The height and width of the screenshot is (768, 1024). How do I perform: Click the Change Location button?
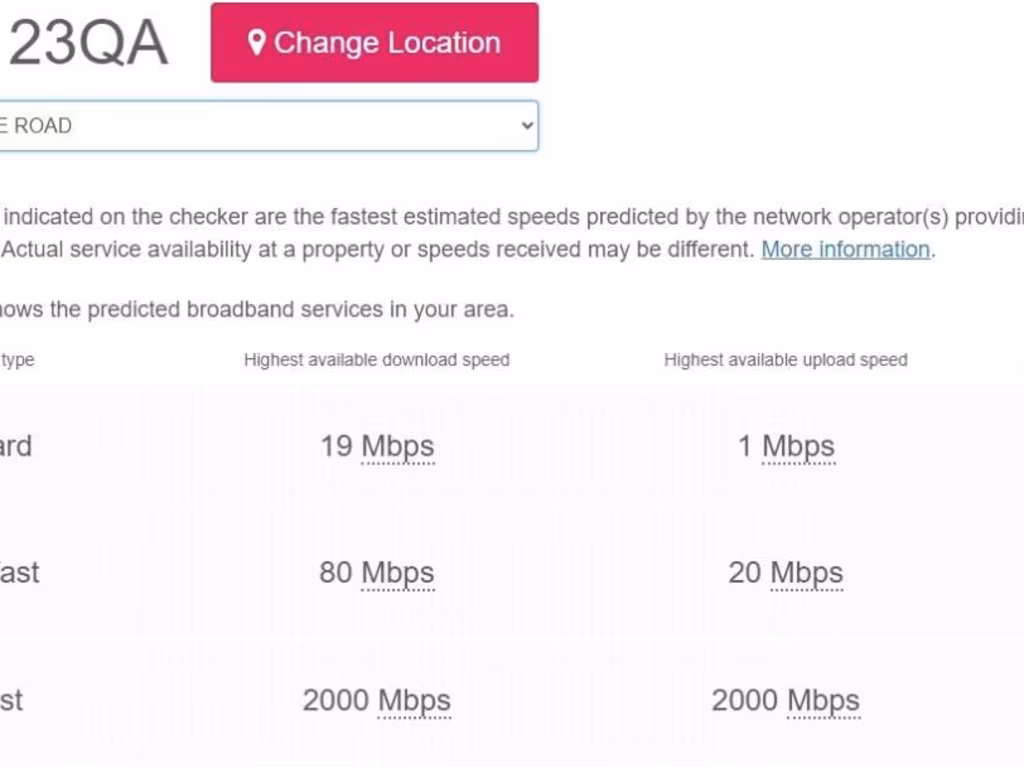pyautogui.click(x=375, y=43)
